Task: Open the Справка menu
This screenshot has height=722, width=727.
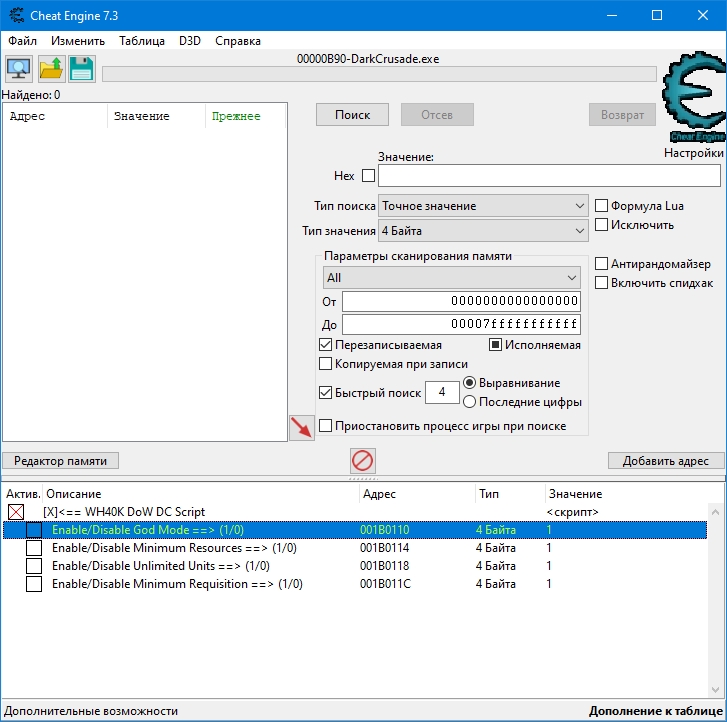Action: tap(238, 41)
